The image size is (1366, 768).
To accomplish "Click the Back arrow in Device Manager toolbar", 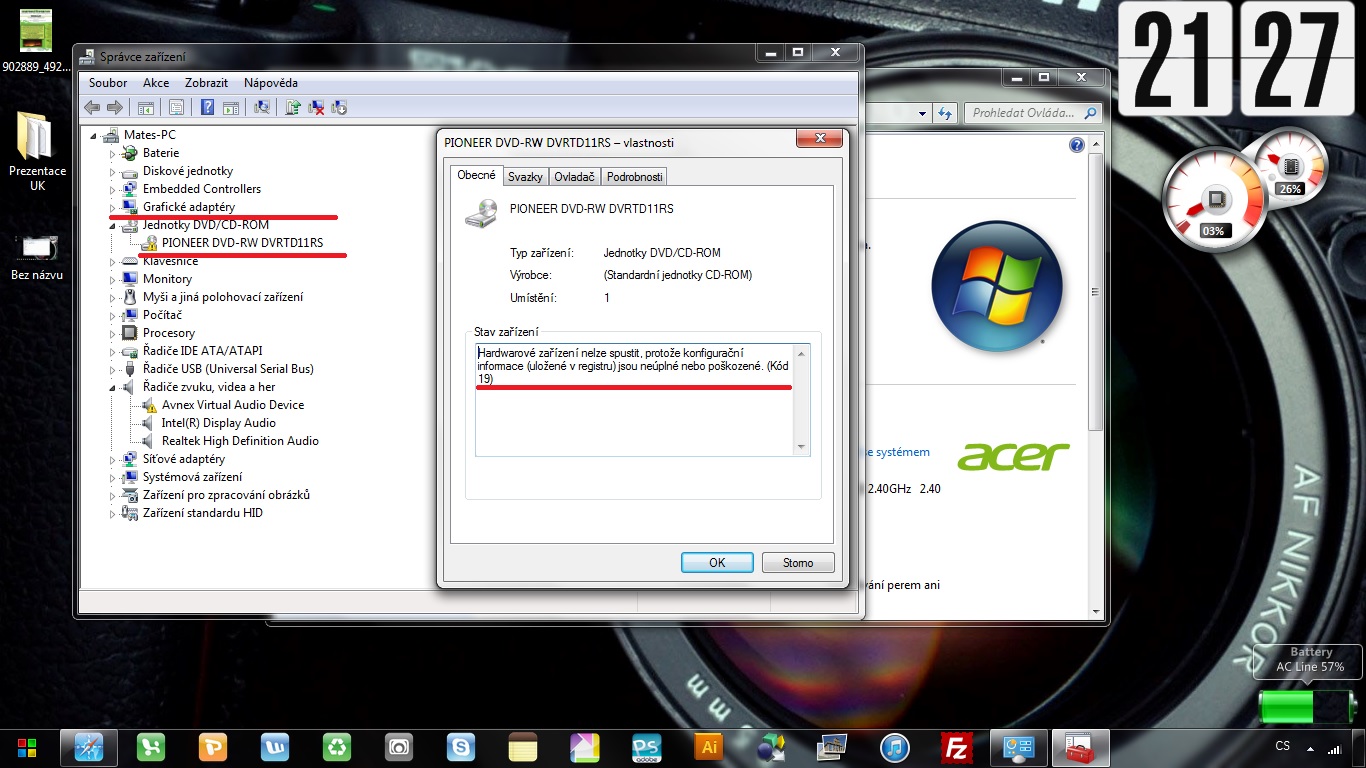I will click(92, 107).
